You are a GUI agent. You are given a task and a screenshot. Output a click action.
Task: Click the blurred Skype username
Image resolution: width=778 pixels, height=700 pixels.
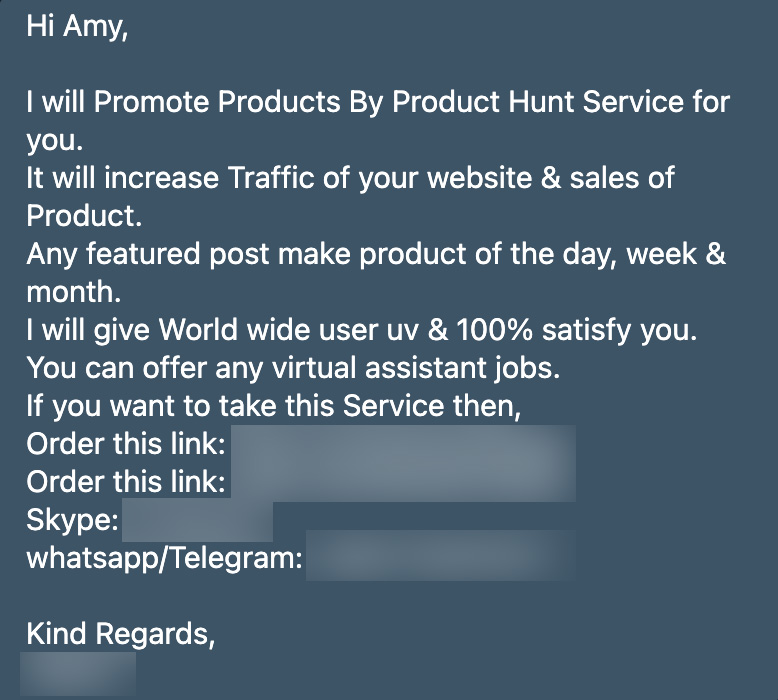[197, 521]
